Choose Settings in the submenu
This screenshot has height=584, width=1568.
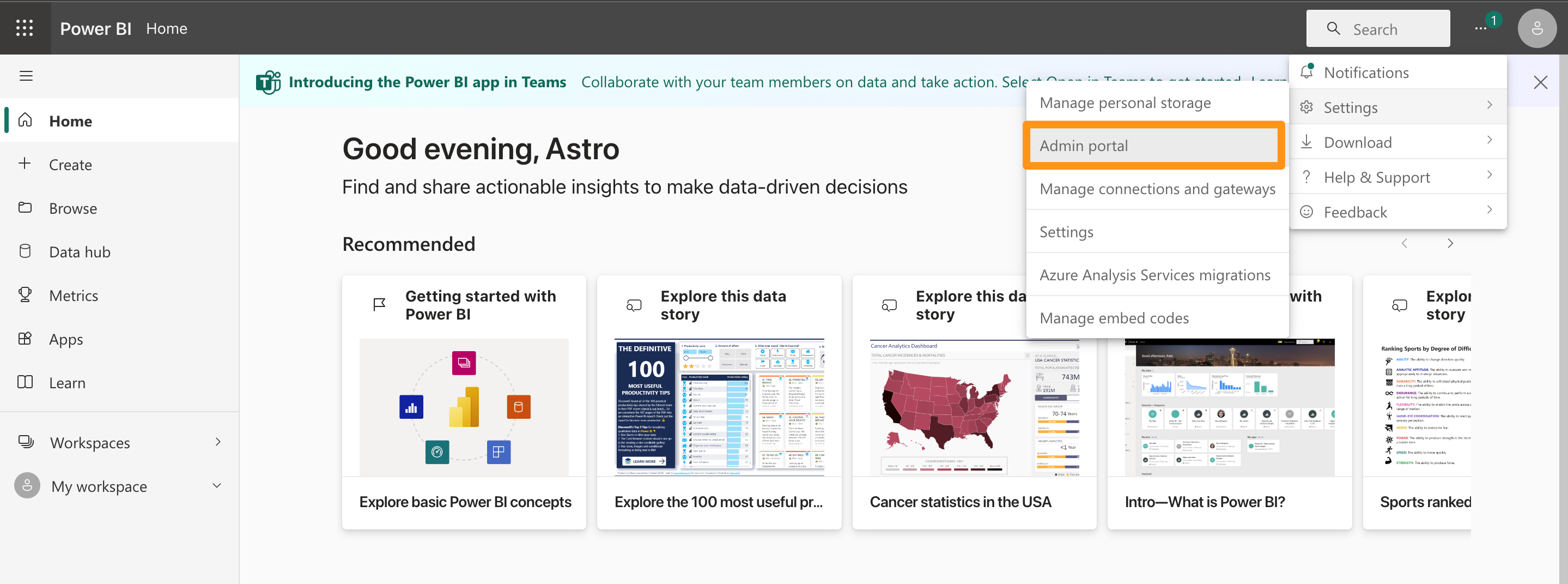tap(1157, 232)
